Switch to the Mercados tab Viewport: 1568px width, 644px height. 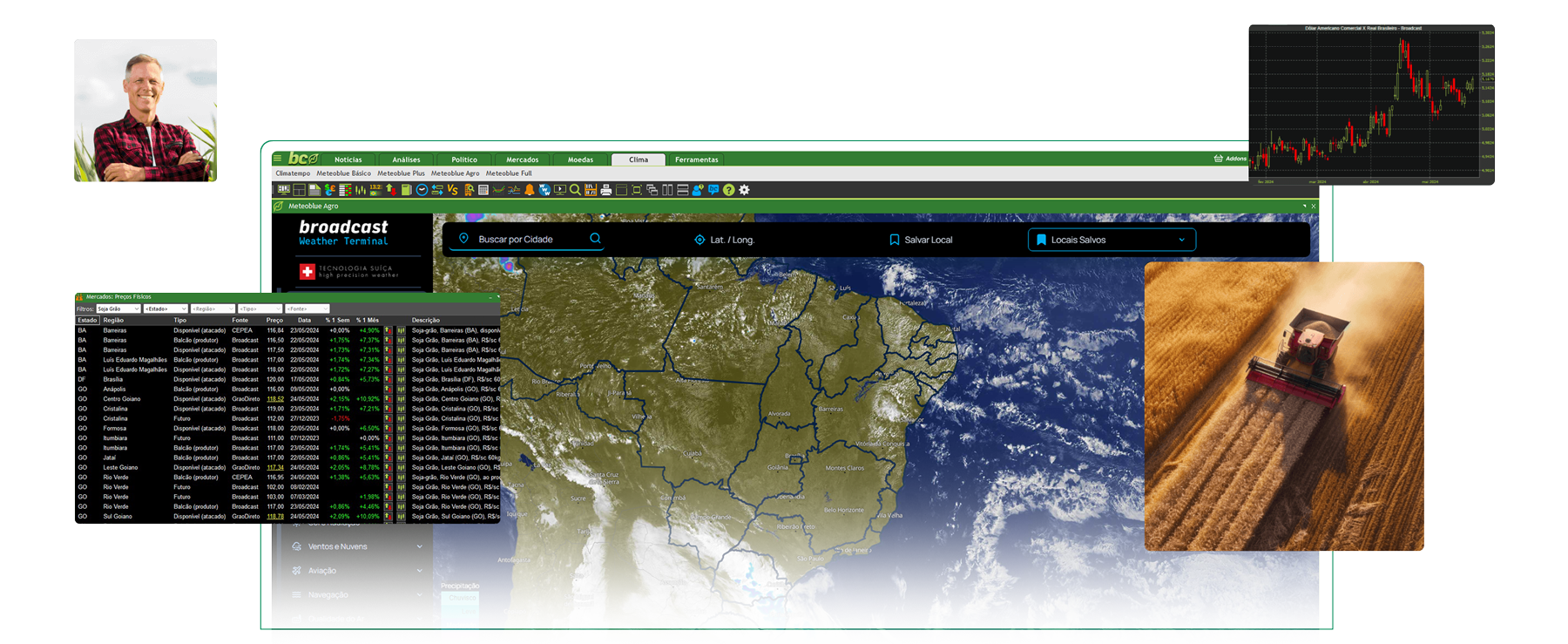point(523,159)
